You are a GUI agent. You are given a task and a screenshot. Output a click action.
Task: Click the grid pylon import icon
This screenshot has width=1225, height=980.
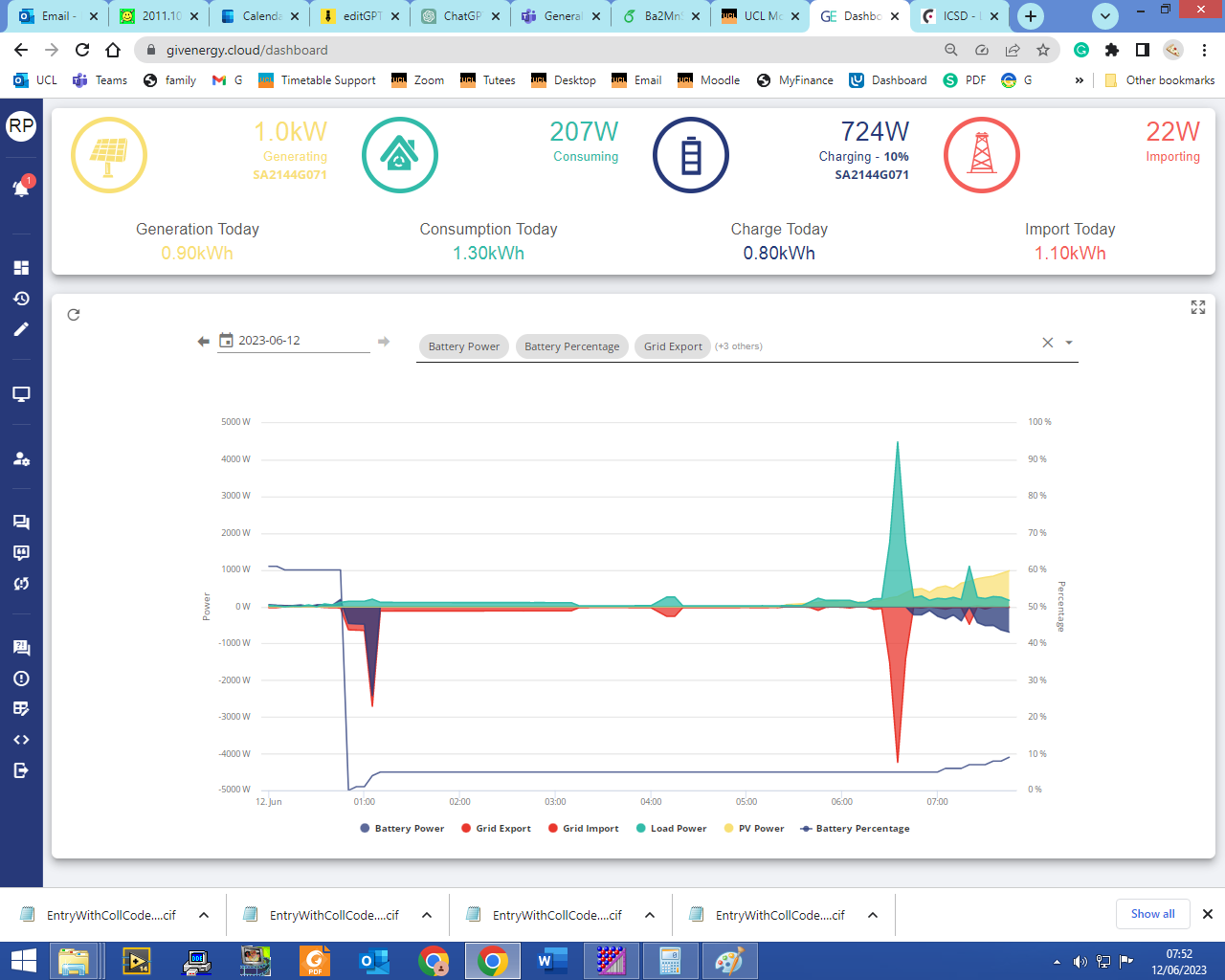click(x=982, y=155)
